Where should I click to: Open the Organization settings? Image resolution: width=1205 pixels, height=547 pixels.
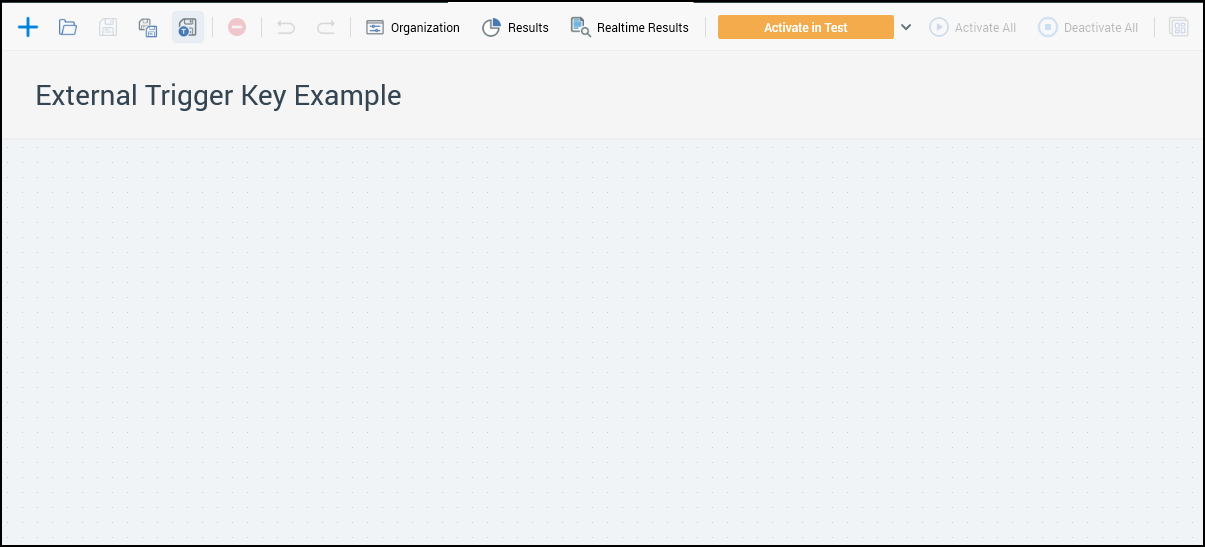point(413,27)
